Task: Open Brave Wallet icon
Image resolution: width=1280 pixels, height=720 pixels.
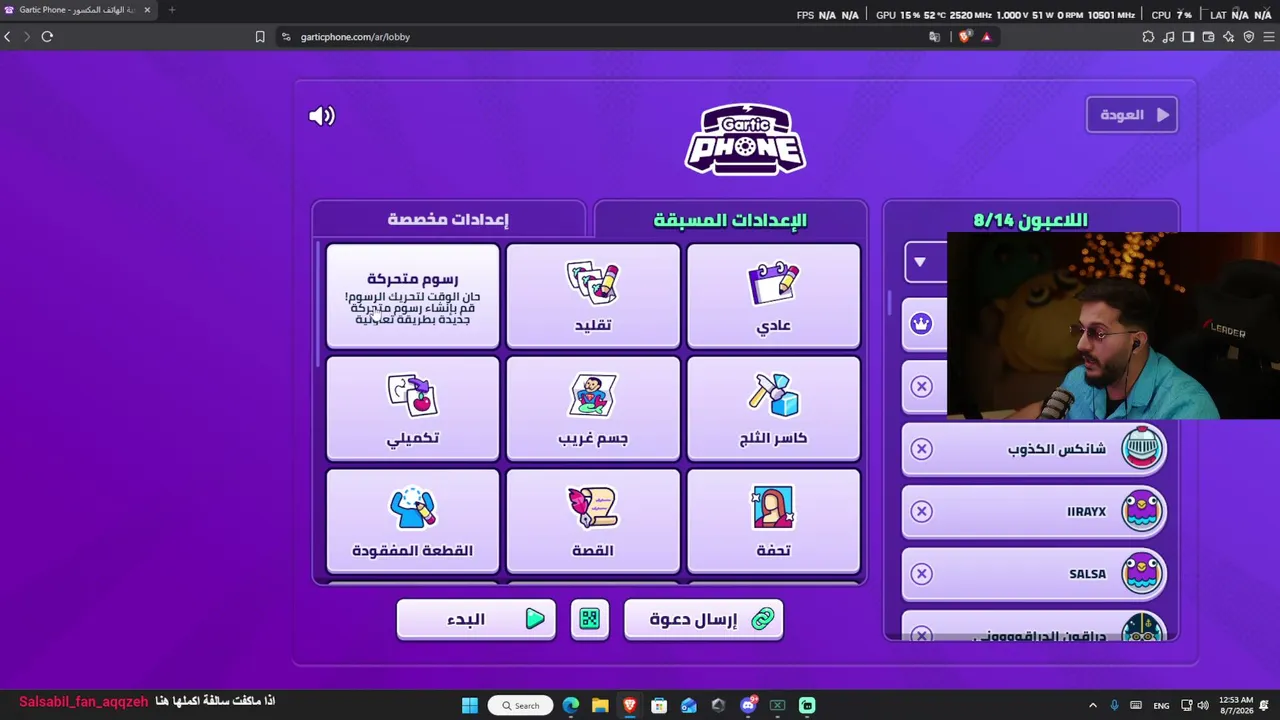Action: [x=1208, y=37]
